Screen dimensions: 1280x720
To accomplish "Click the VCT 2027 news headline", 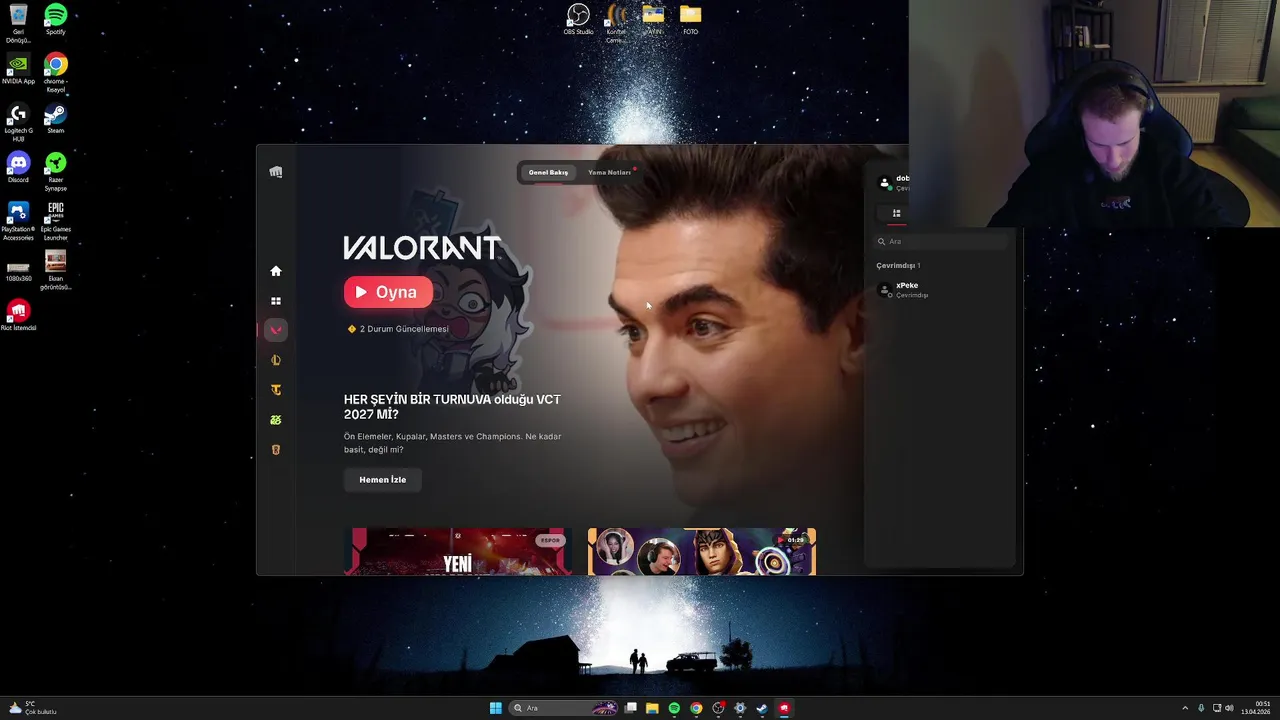I will click(x=452, y=407).
